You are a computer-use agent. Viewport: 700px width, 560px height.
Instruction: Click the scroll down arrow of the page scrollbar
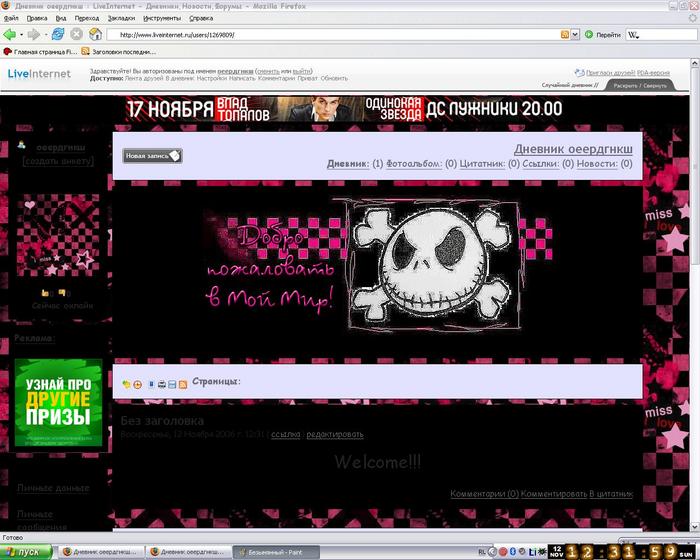[x=695, y=527]
